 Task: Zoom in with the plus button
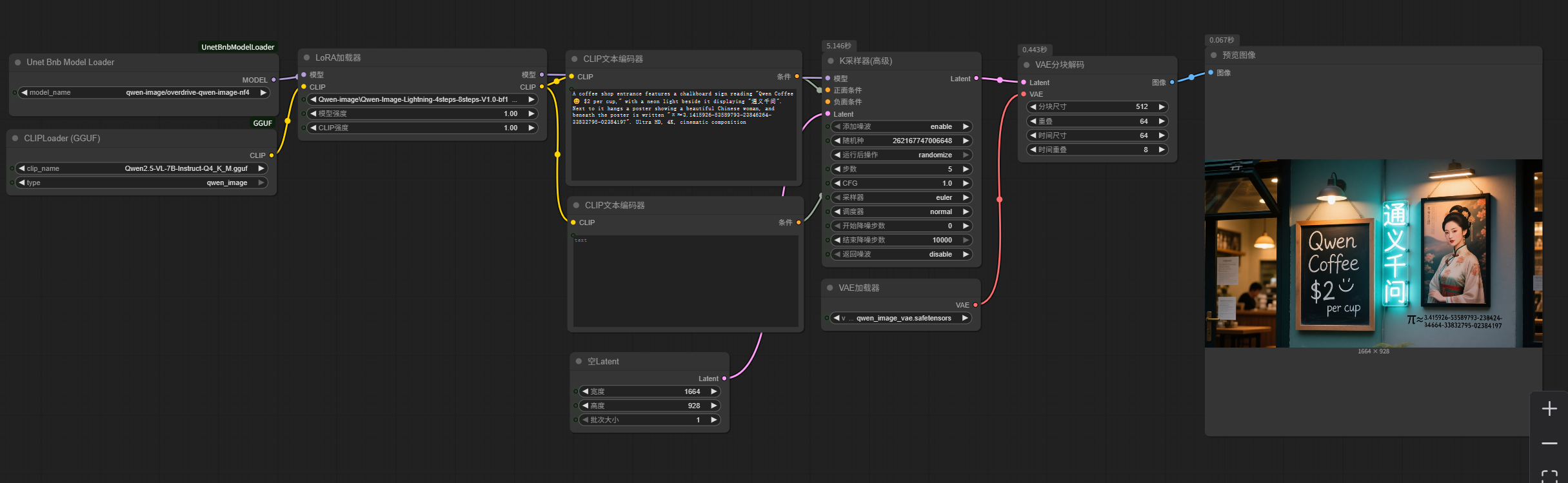click(1549, 408)
